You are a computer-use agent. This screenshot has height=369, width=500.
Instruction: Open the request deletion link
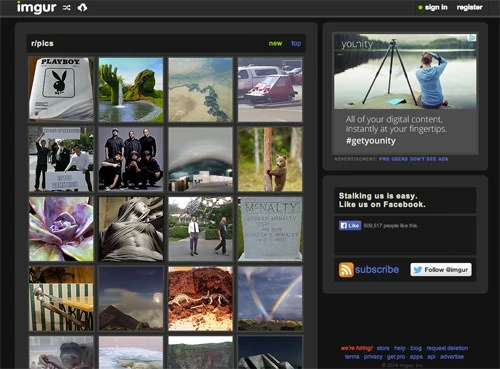click(447, 348)
